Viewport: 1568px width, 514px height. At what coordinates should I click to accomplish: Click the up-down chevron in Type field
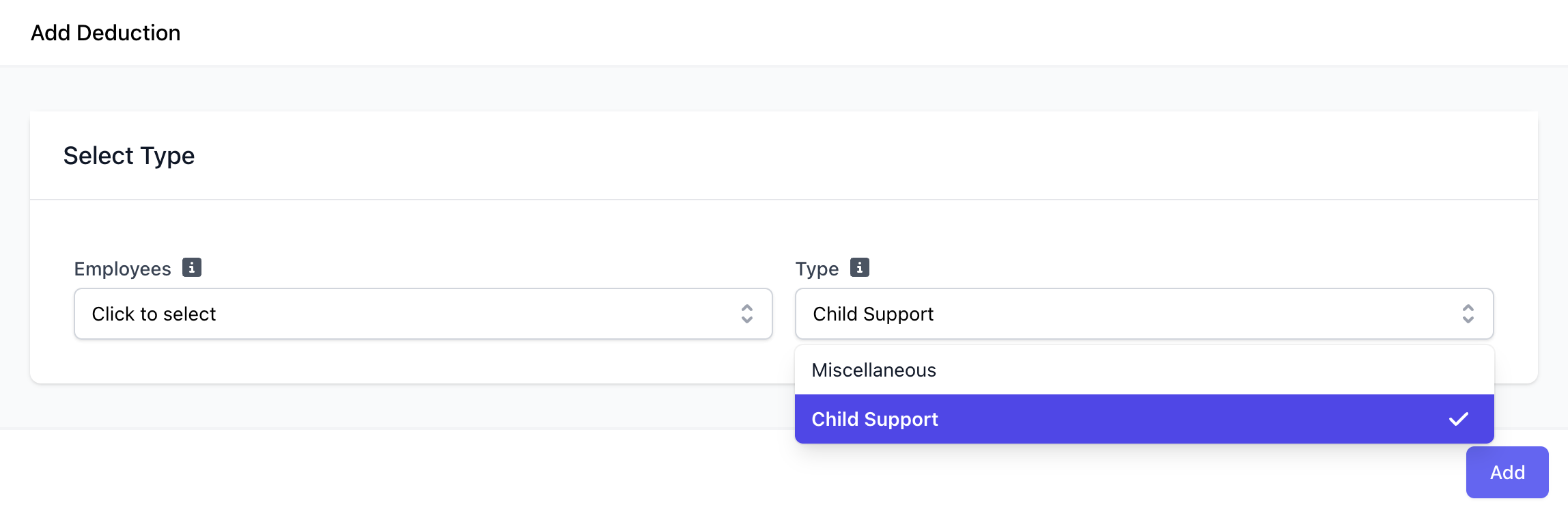(x=1468, y=314)
